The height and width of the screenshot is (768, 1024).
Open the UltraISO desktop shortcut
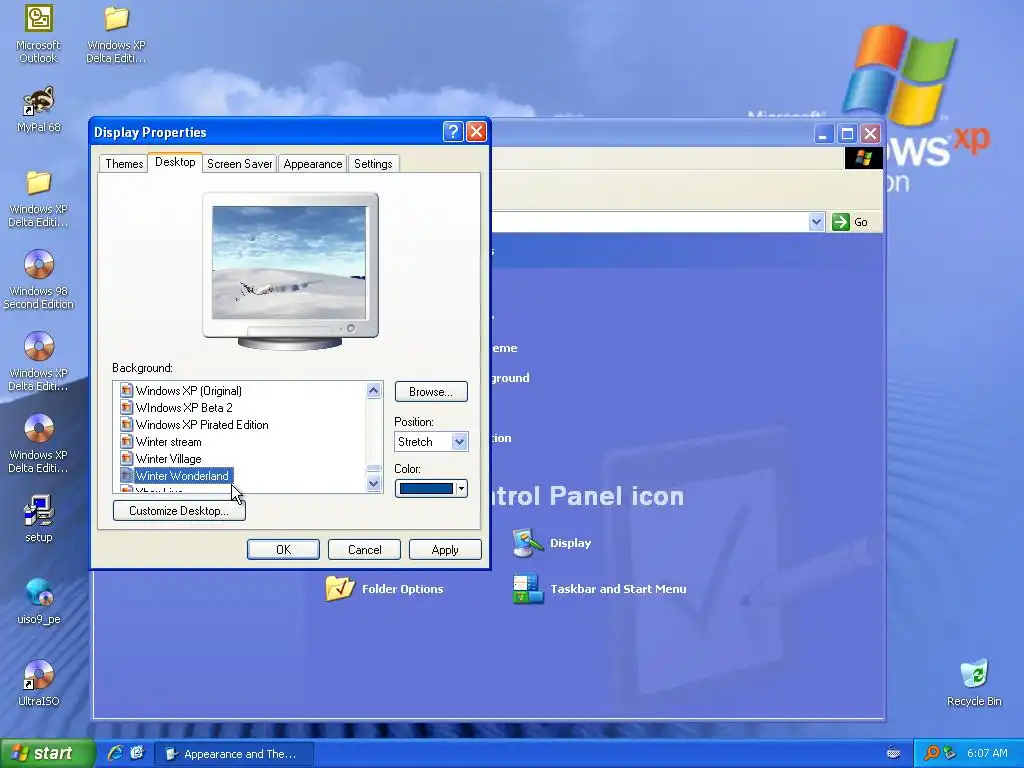tap(39, 683)
